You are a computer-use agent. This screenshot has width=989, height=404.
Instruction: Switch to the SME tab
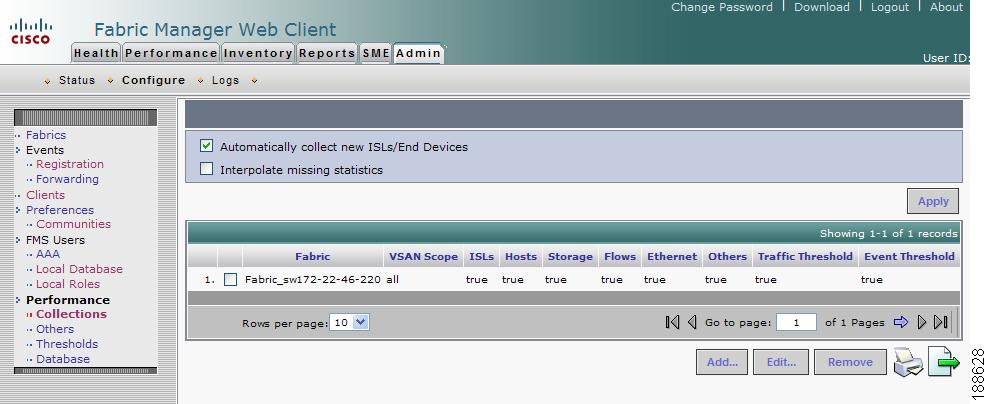376,54
